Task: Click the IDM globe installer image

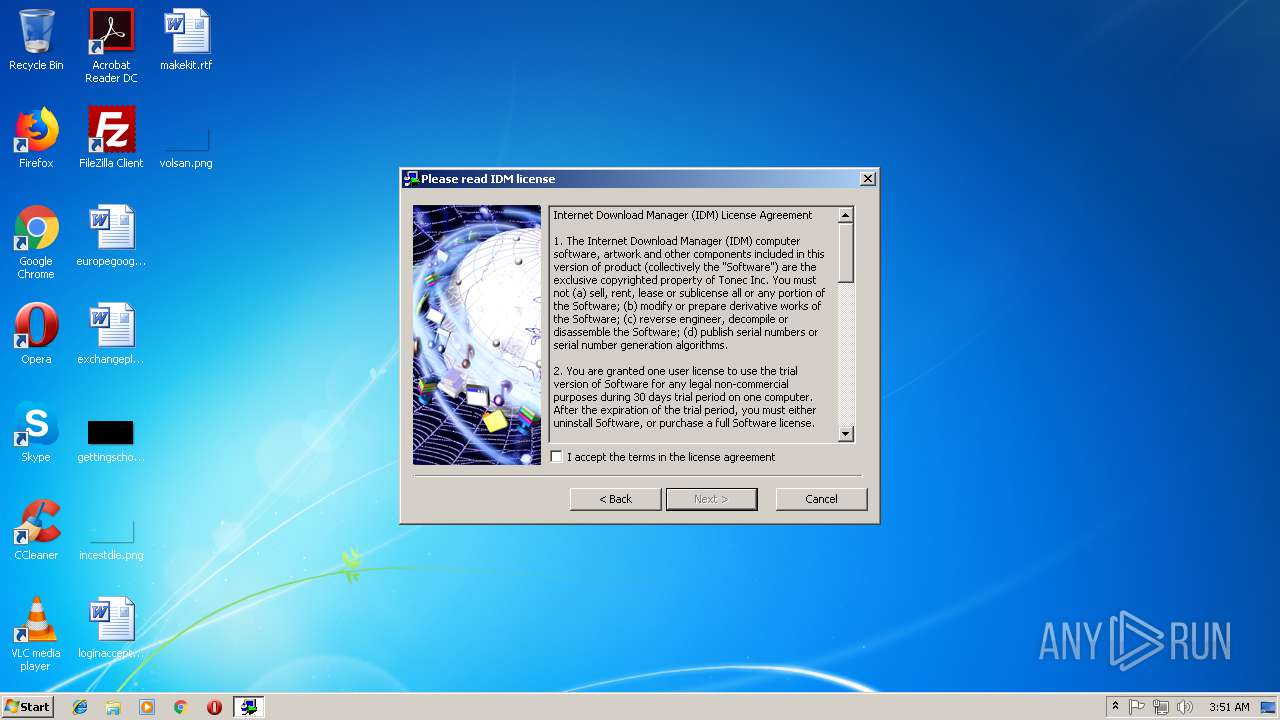Action: point(477,335)
